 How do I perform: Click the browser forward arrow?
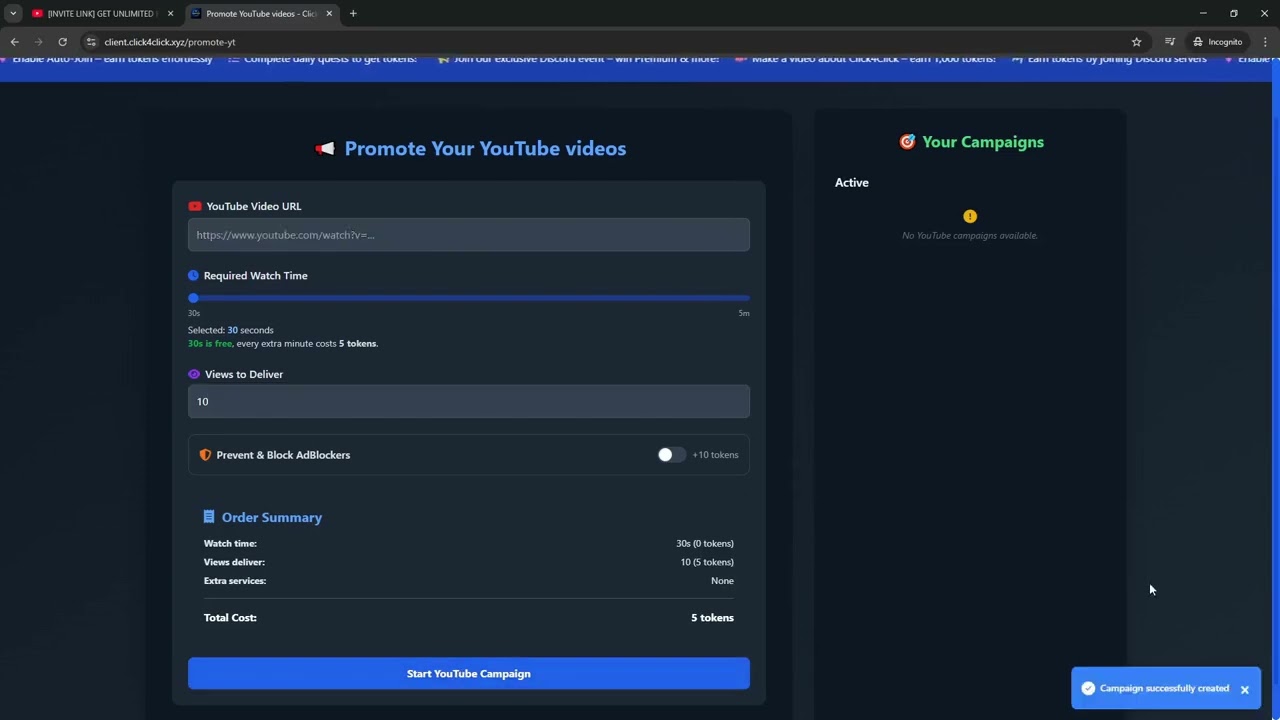coord(39,42)
